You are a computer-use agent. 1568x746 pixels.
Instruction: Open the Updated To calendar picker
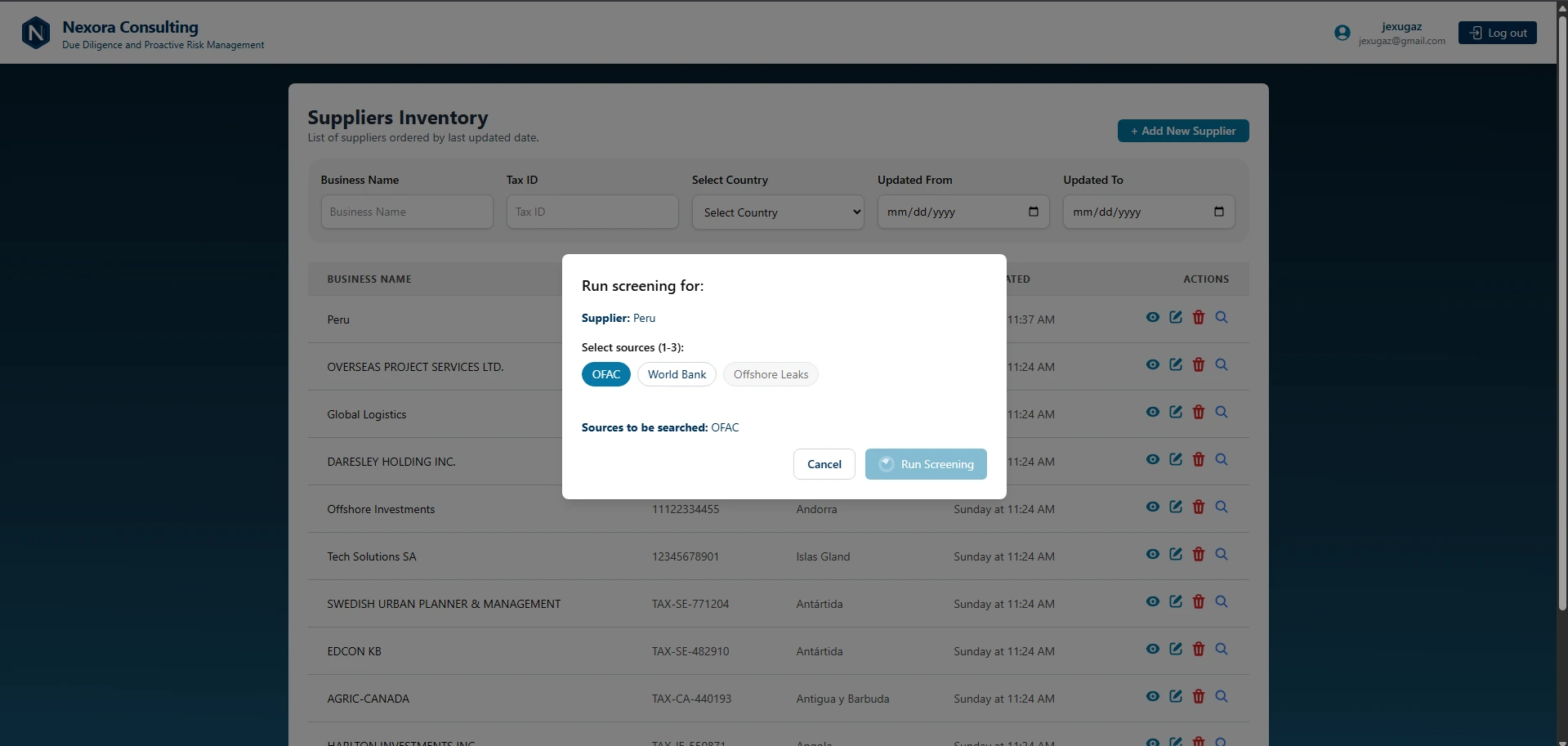click(1218, 212)
